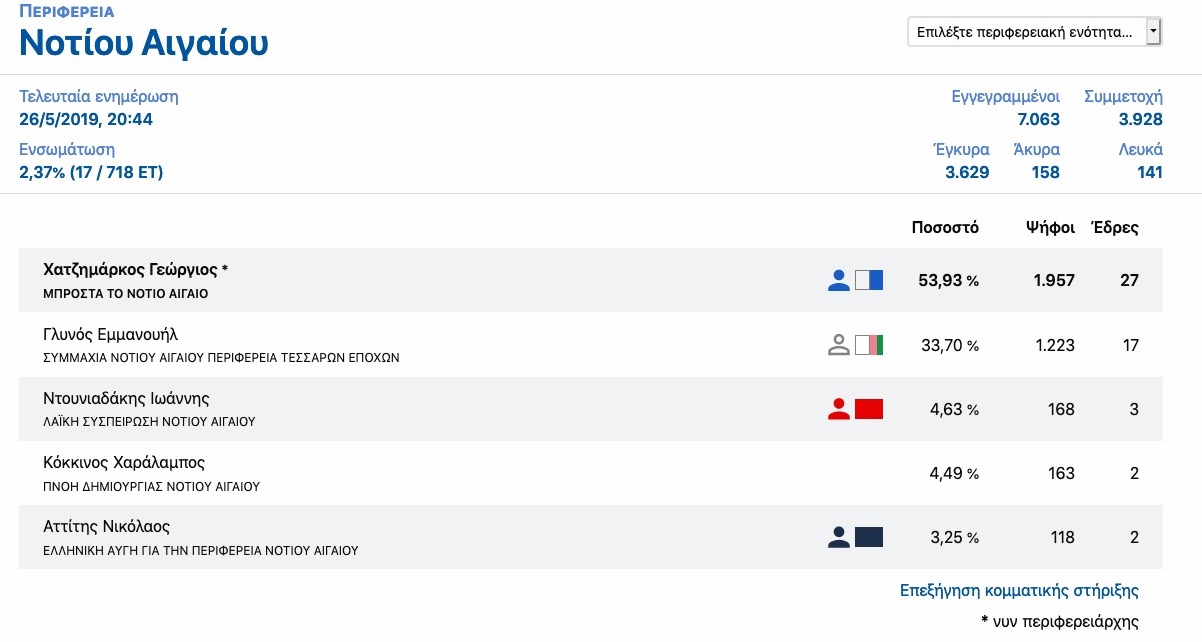Image resolution: width=1202 pixels, height=642 pixels.
Task: Click the Έδρες column header
Action: click(x=1114, y=227)
